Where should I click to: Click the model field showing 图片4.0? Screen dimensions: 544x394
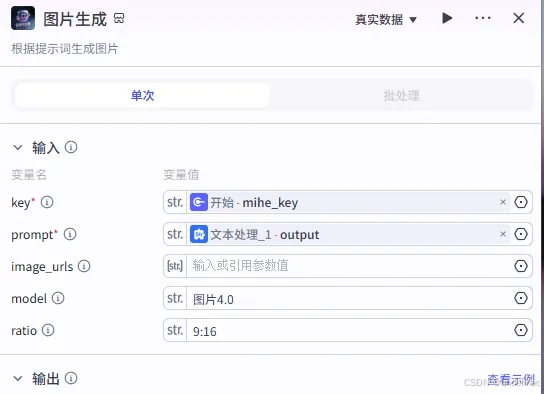pyautogui.click(x=348, y=298)
